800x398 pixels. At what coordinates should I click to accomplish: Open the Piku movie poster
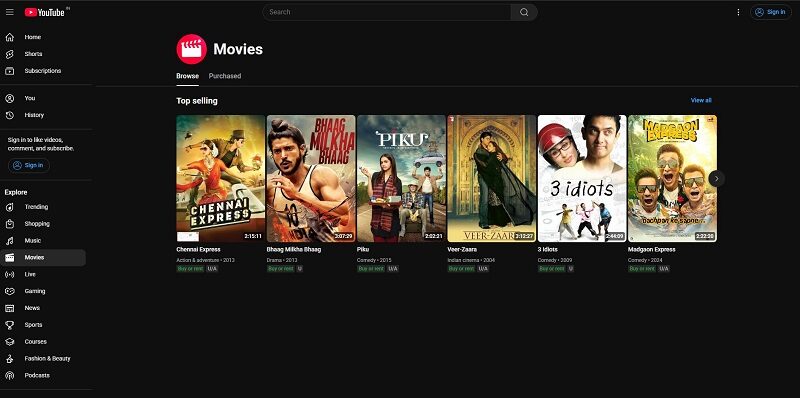402,178
